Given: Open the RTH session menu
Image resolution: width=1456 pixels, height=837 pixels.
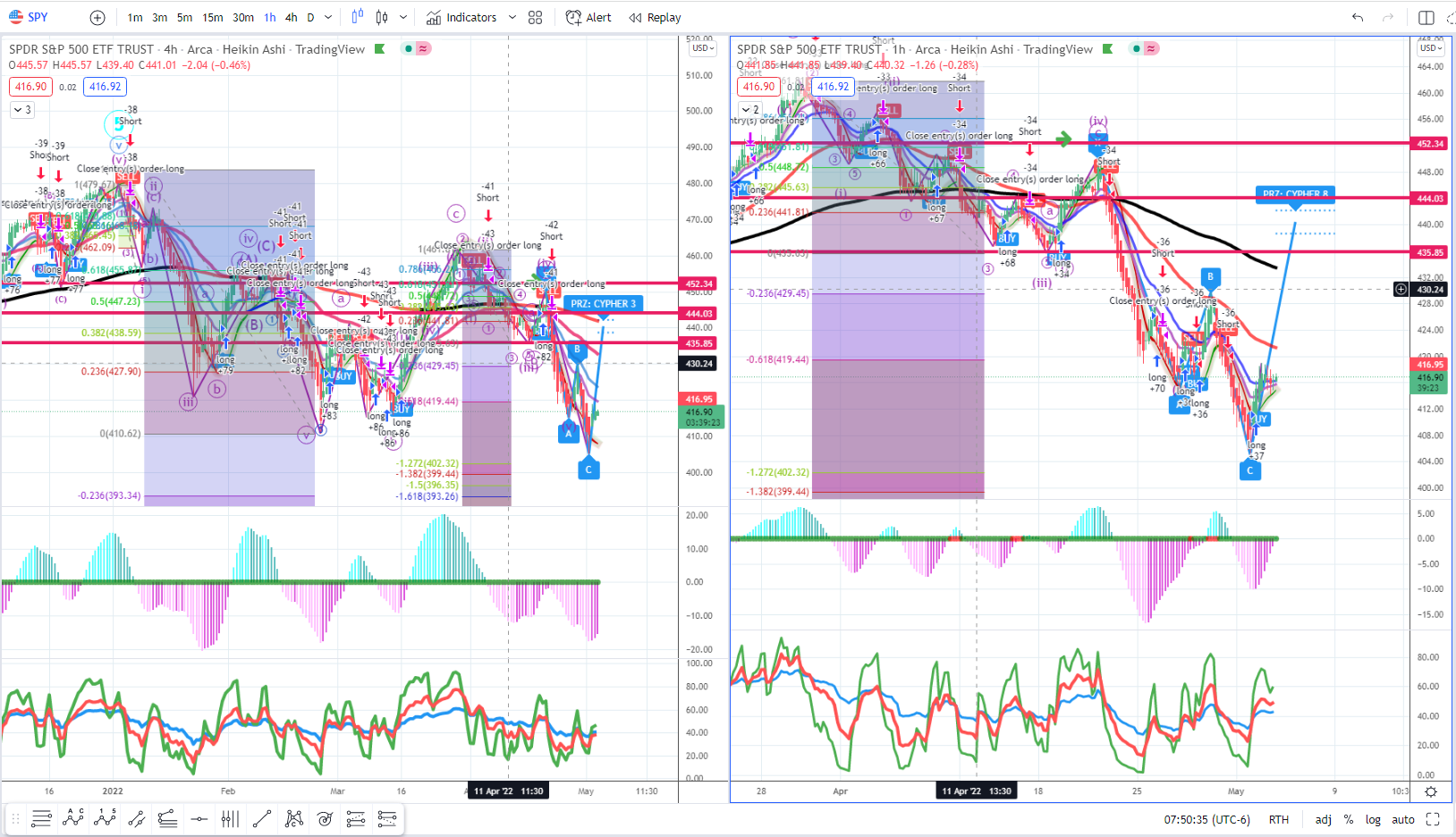Looking at the screenshot, I should (x=1279, y=819).
